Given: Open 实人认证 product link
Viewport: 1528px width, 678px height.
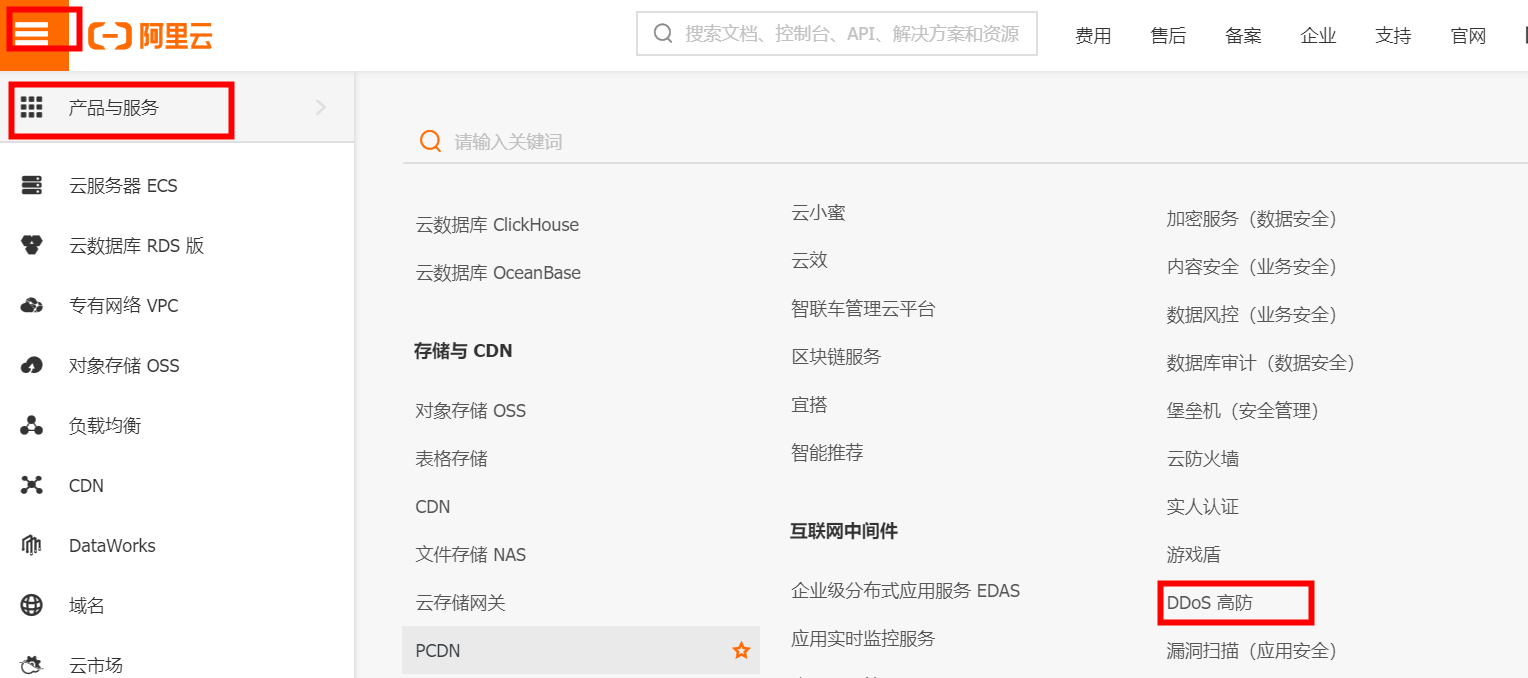Looking at the screenshot, I should (x=1203, y=507).
